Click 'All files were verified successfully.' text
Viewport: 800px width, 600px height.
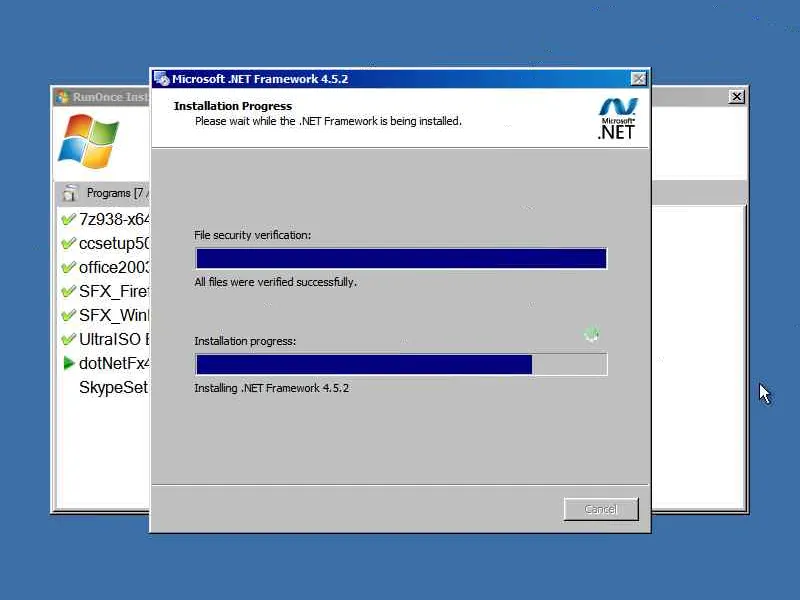(276, 282)
